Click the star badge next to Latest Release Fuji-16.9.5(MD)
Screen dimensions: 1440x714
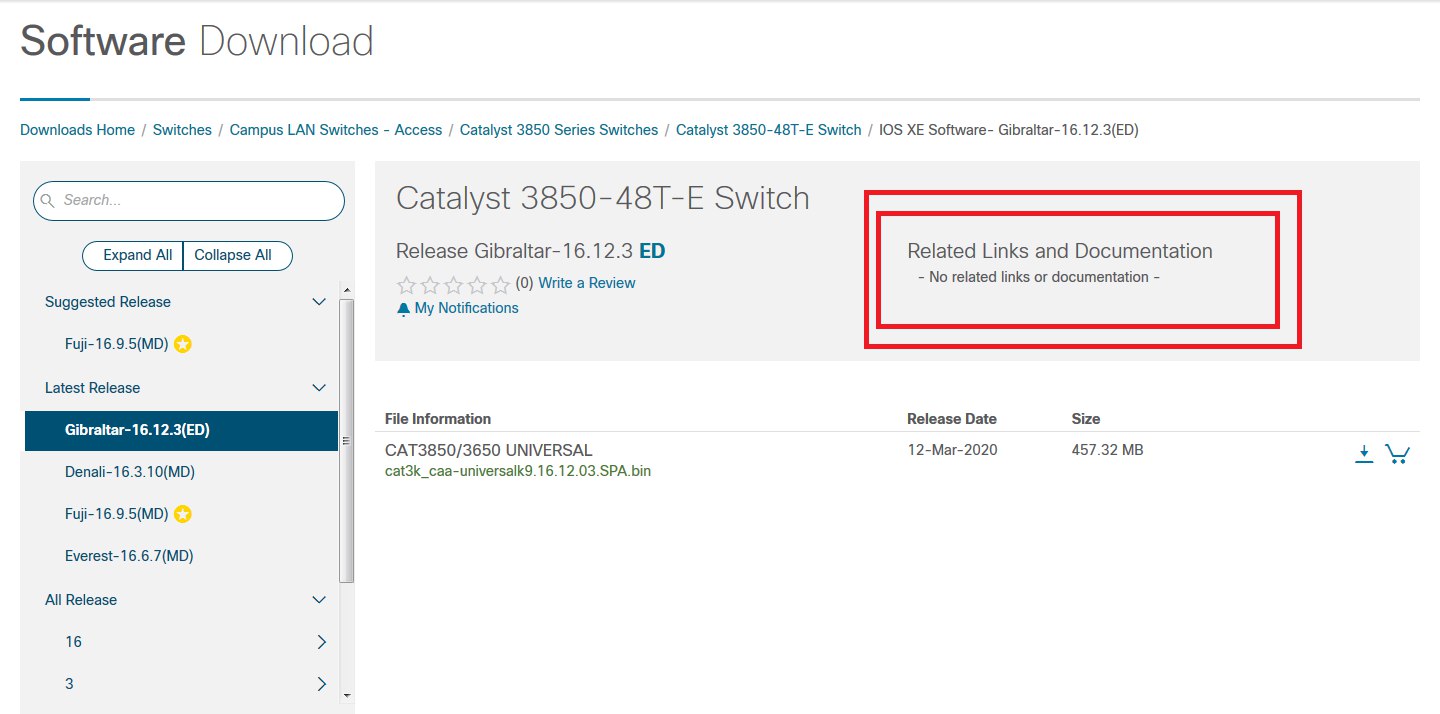point(182,514)
